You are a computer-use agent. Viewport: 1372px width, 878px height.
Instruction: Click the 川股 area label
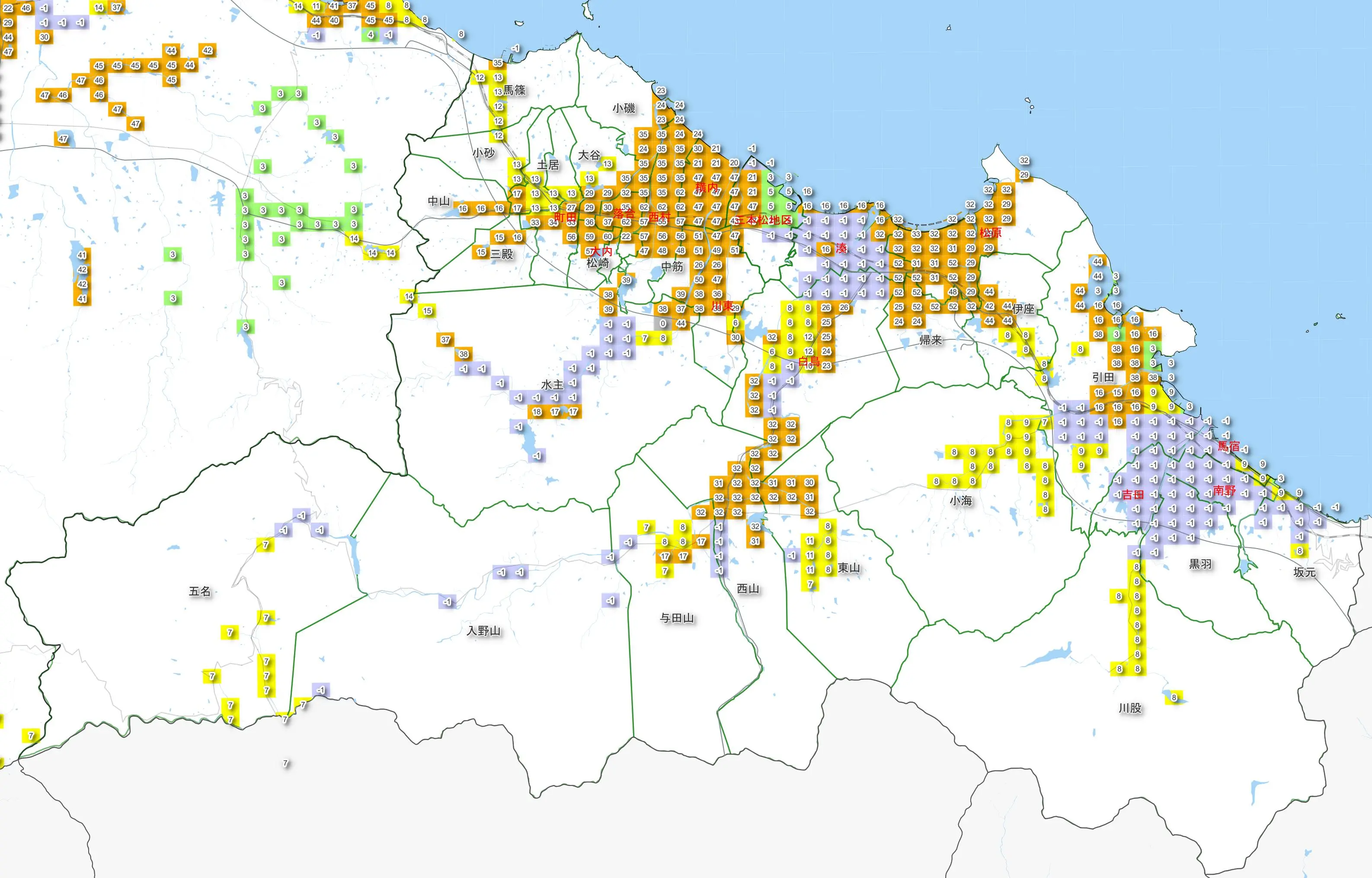[1130, 708]
